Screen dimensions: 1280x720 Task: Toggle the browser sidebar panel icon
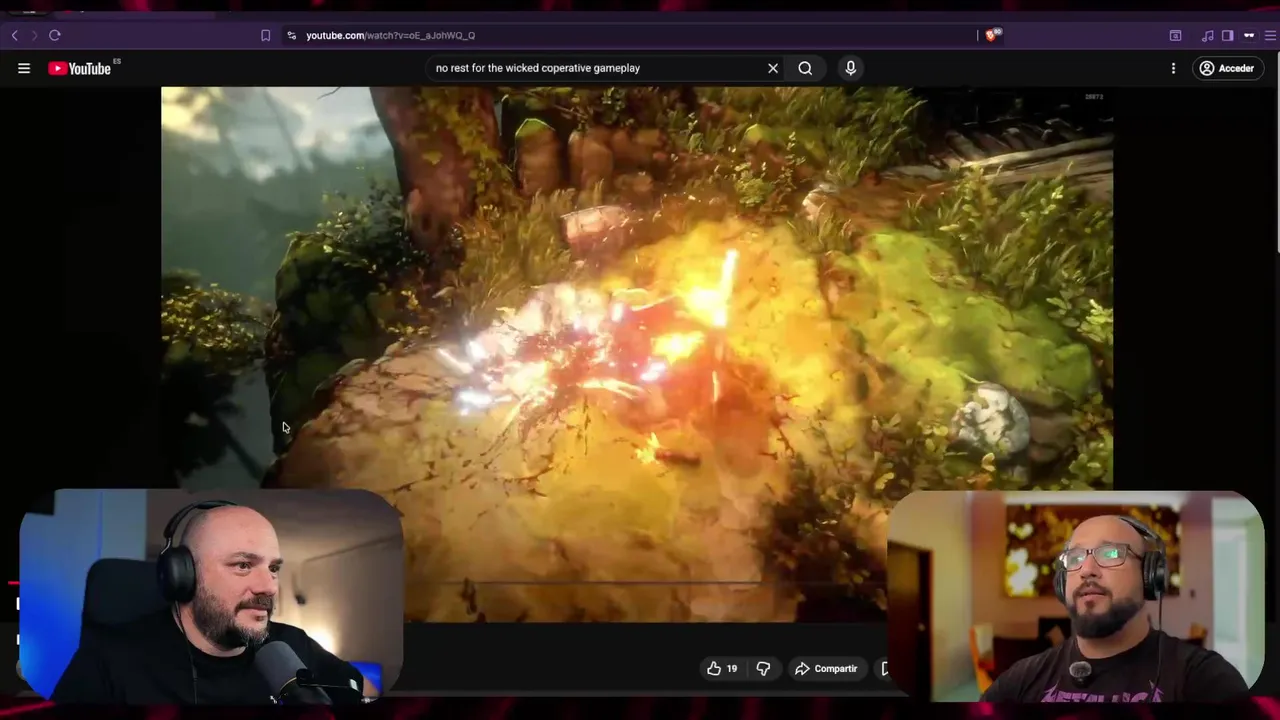(x=1227, y=35)
